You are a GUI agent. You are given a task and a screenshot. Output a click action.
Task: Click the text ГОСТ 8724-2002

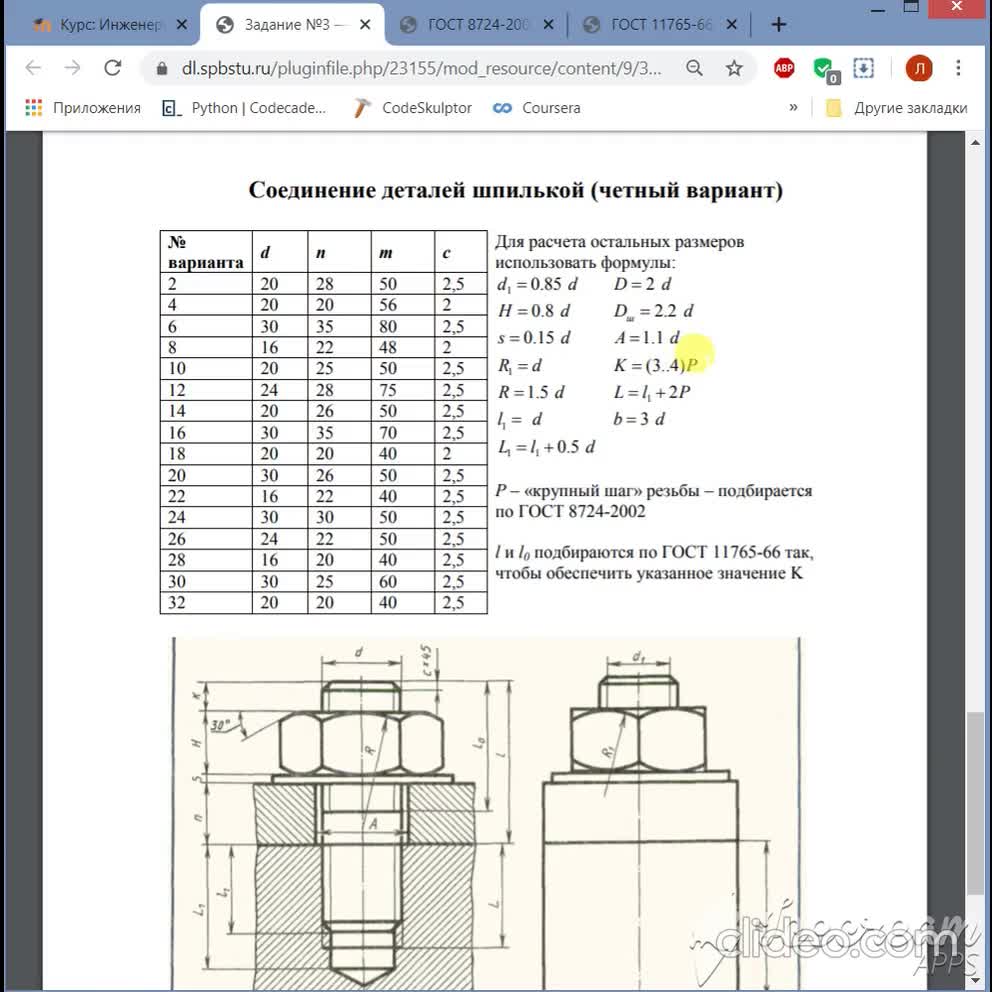pyautogui.click(x=582, y=511)
